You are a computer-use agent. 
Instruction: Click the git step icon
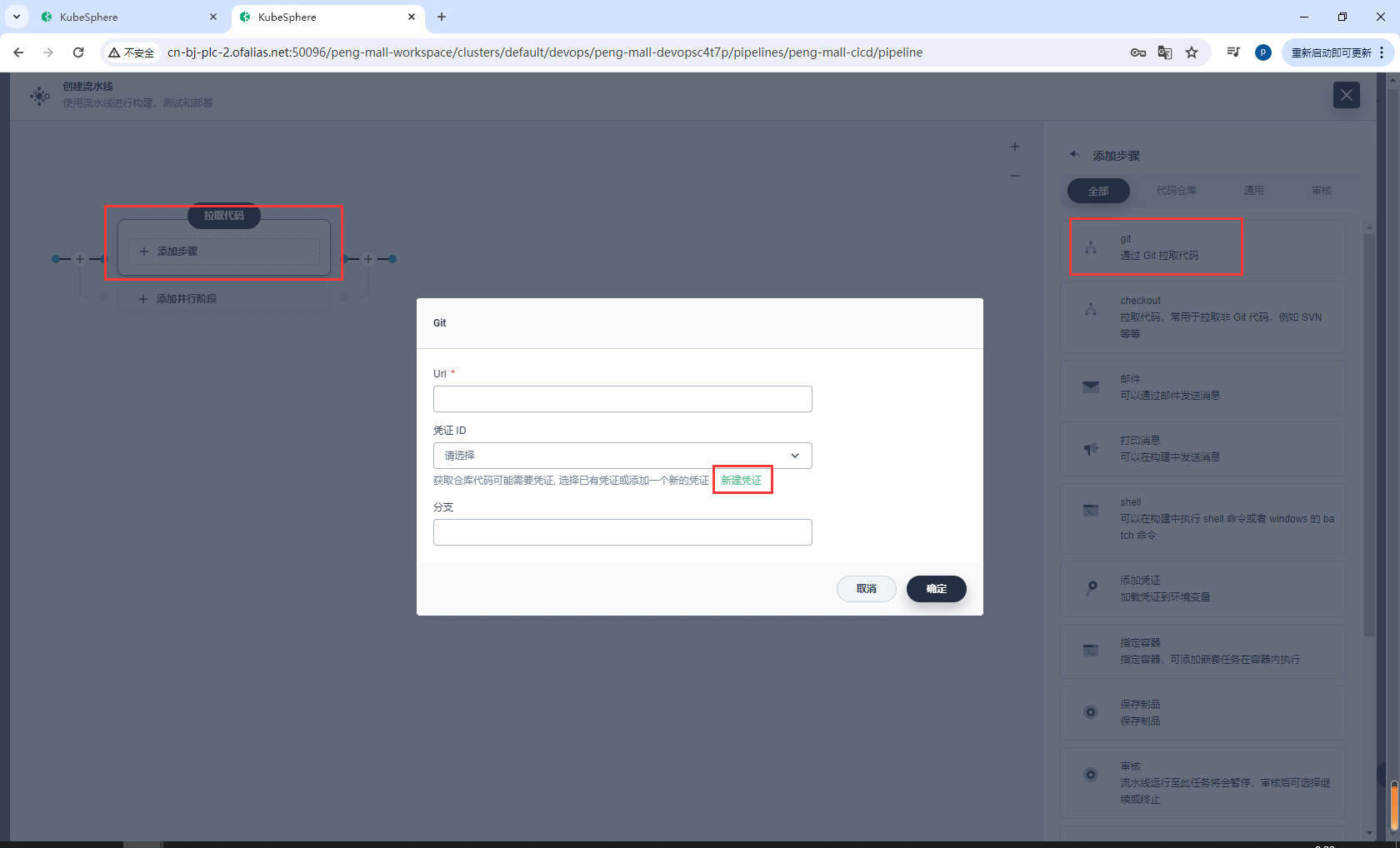click(x=1091, y=247)
